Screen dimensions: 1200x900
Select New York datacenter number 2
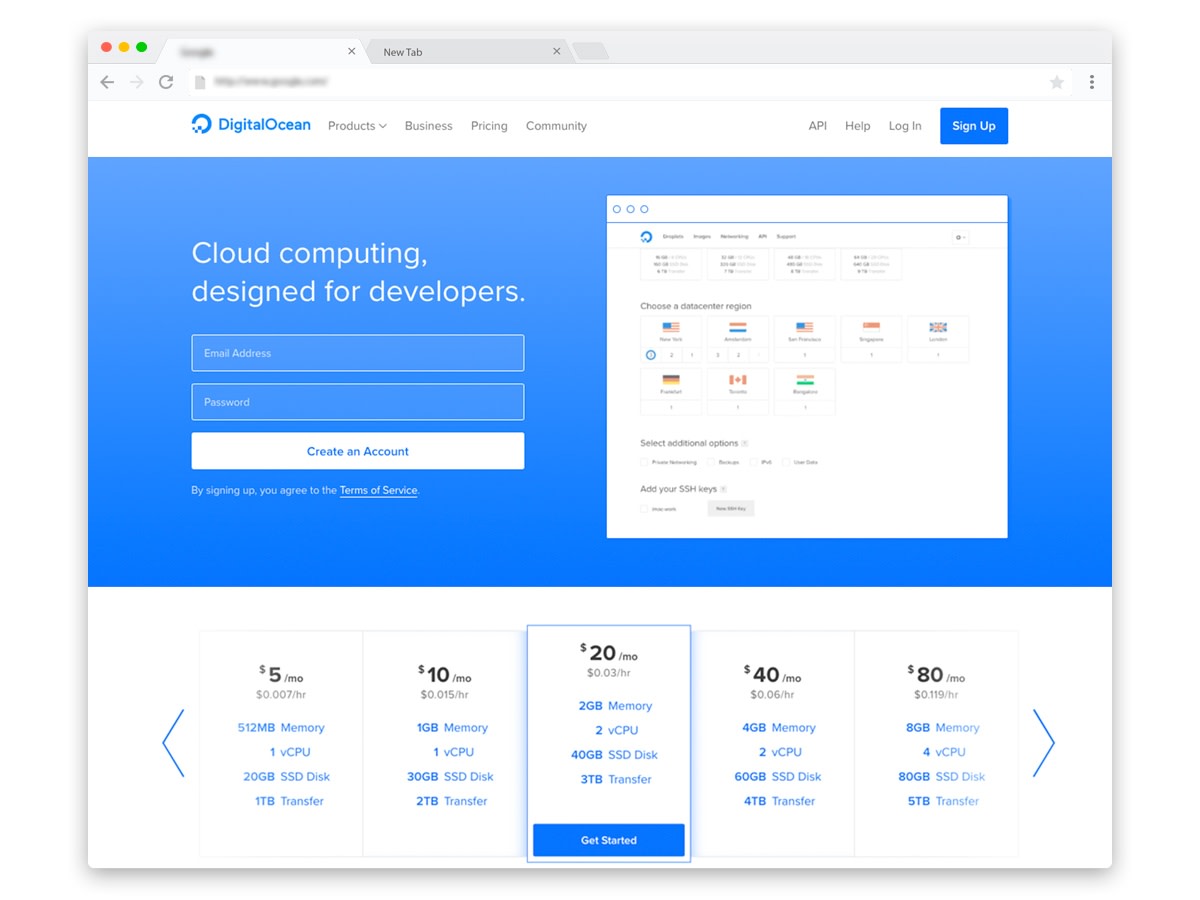[671, 355]
